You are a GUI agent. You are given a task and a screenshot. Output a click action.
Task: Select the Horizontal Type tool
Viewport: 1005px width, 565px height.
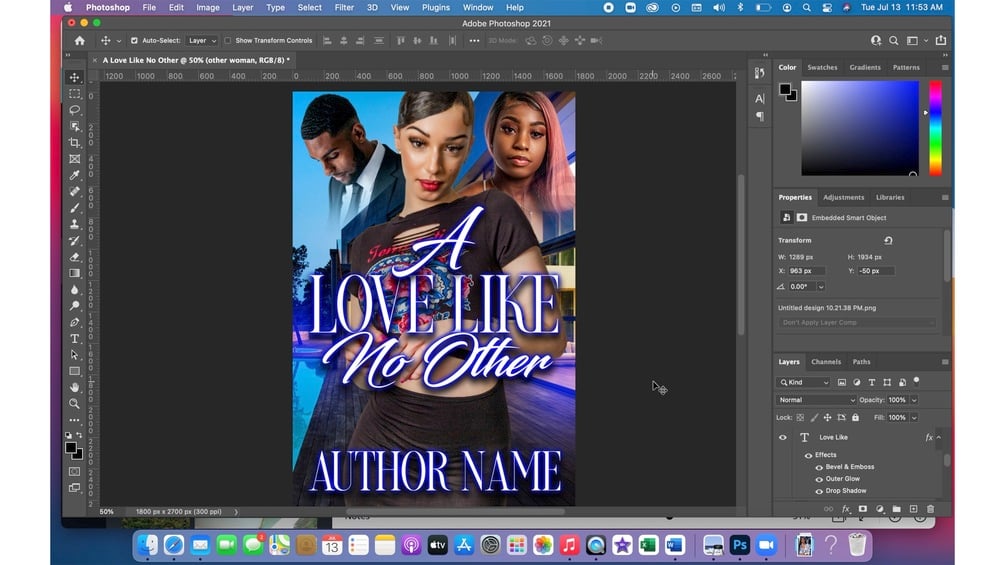[74, 338]
